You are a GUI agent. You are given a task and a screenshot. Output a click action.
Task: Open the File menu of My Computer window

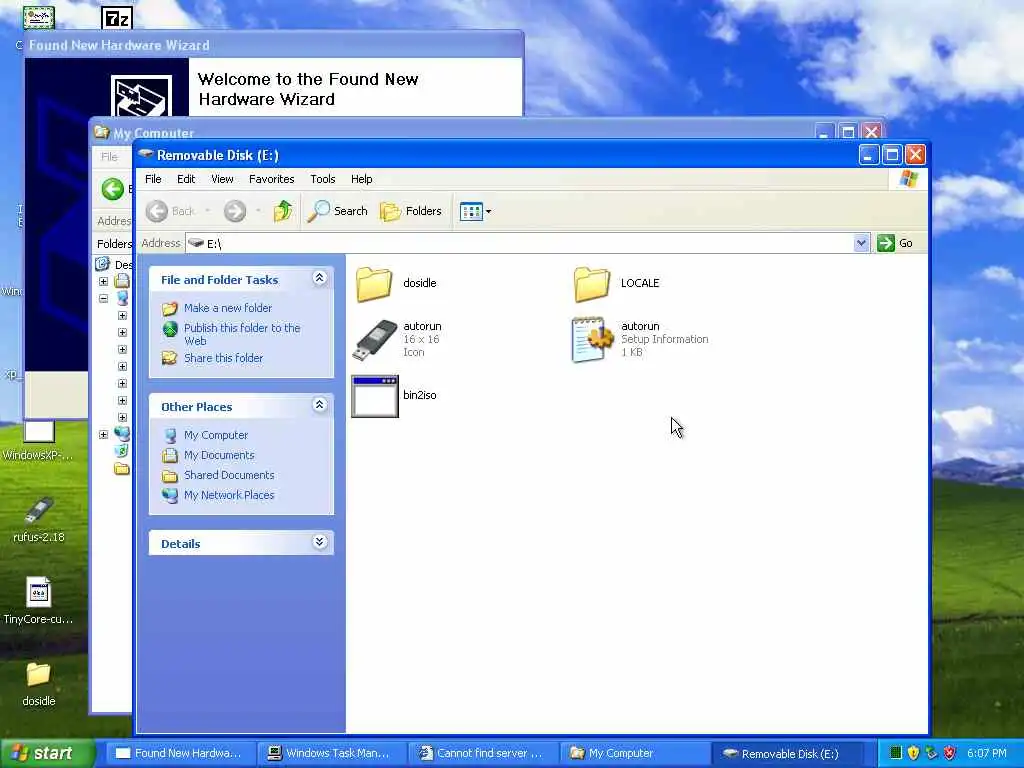tap(109, 157)
